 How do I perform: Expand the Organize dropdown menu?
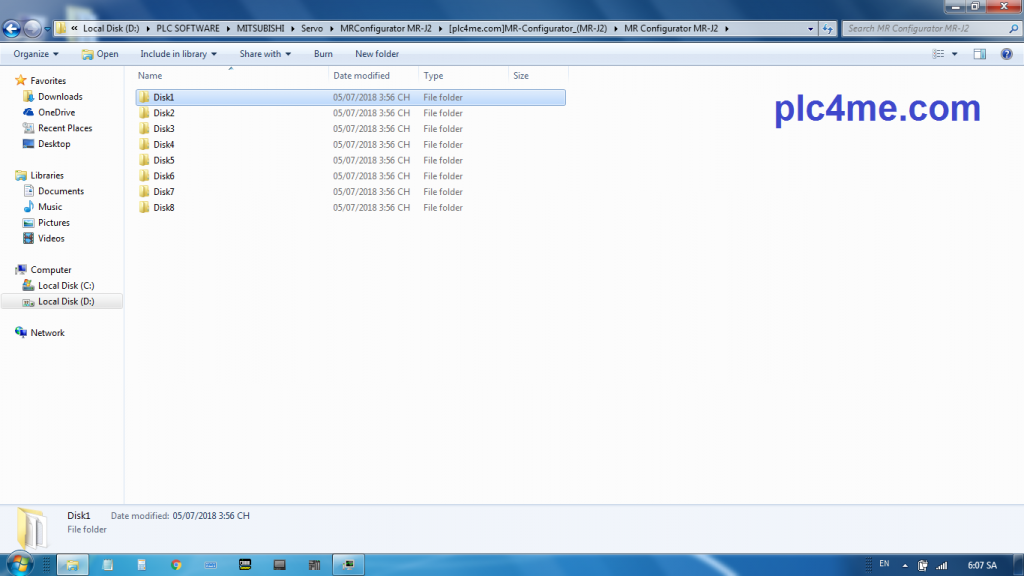[36, 54]
